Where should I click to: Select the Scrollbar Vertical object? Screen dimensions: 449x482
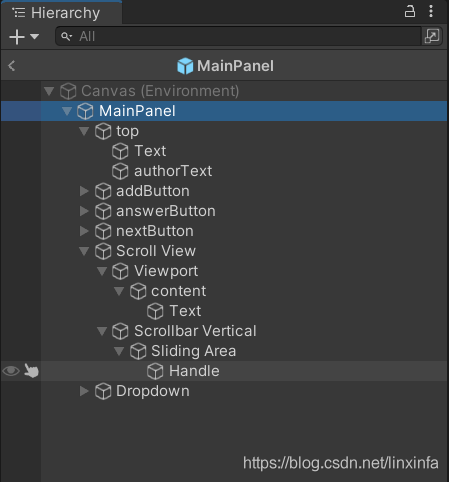coord(195,331)
